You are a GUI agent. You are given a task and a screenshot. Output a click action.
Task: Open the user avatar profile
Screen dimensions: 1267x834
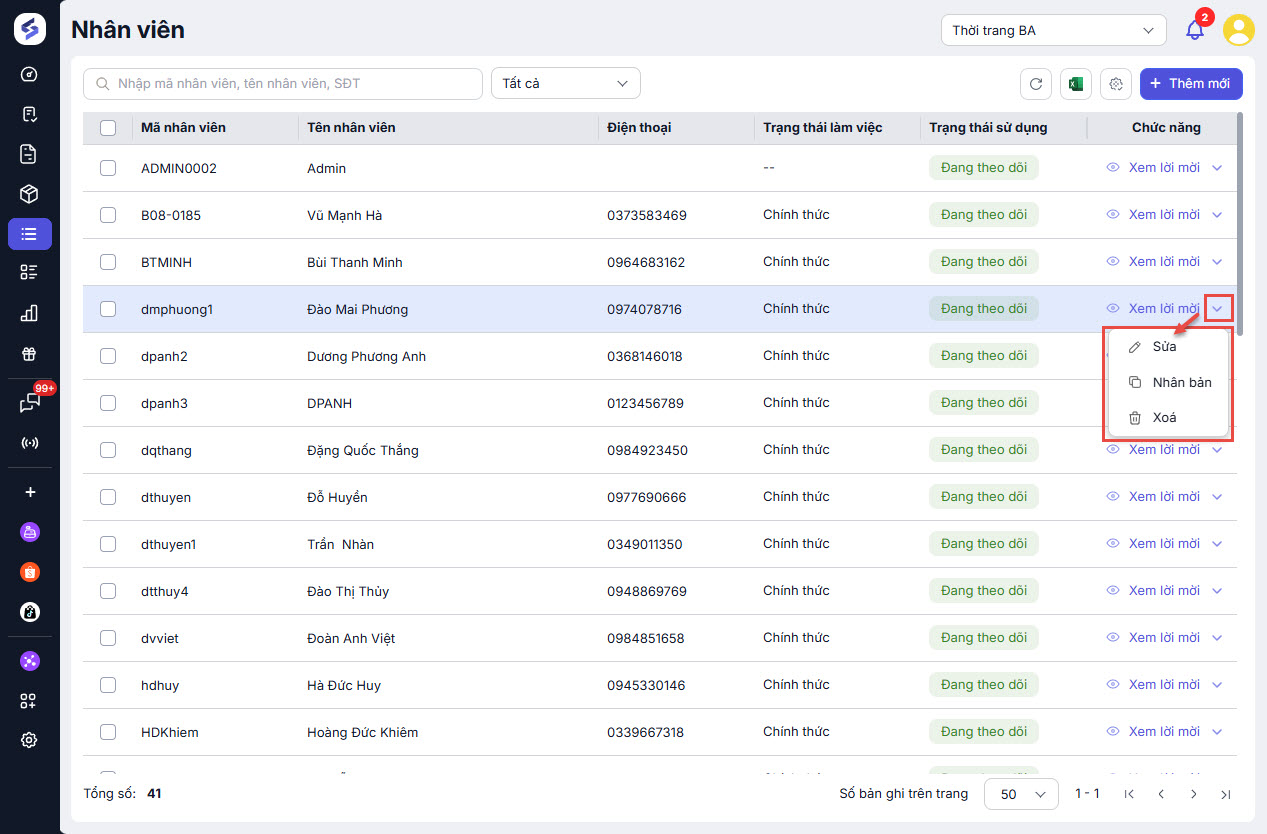coord(1239,30)
